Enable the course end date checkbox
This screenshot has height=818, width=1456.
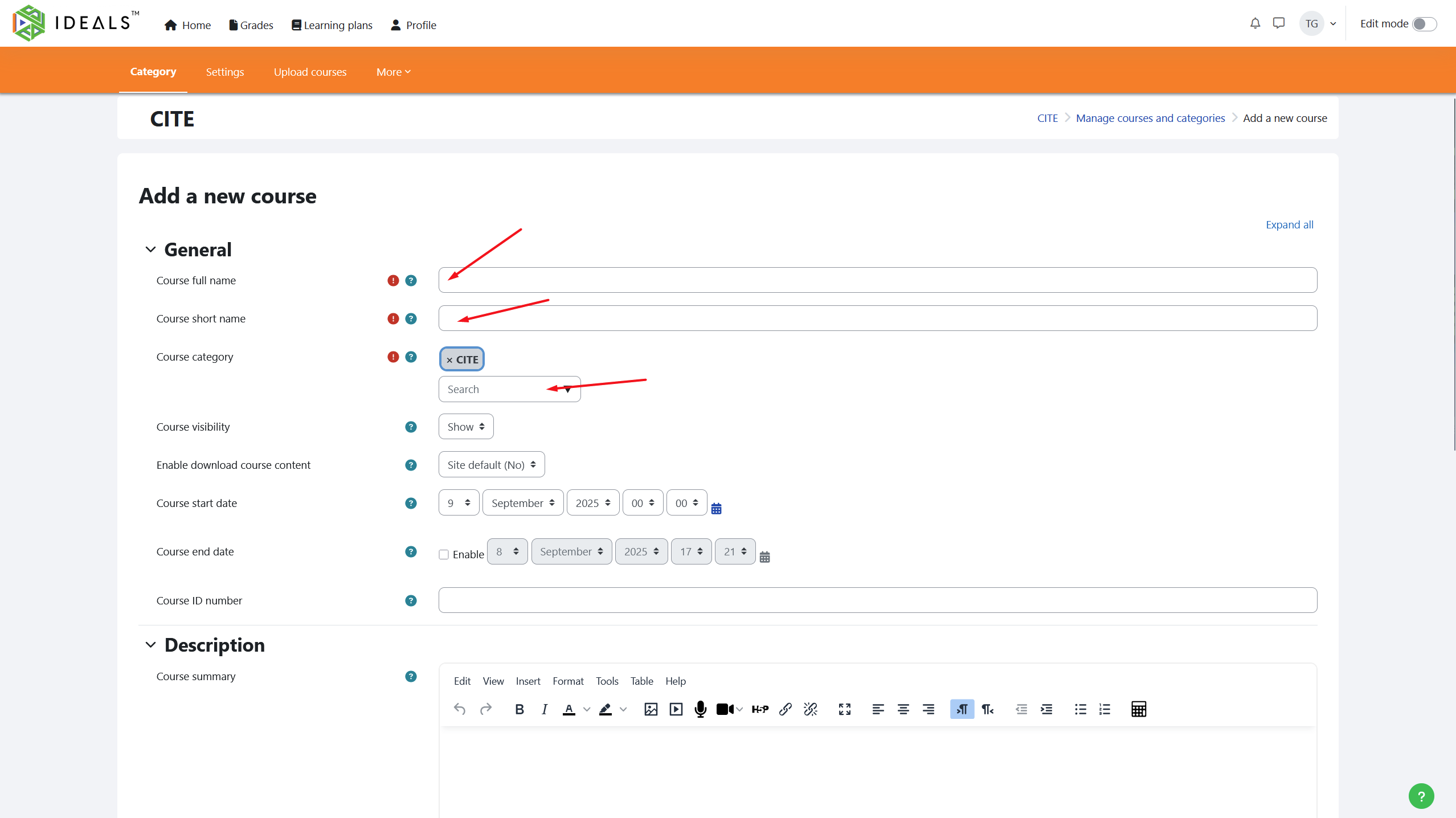444,554
